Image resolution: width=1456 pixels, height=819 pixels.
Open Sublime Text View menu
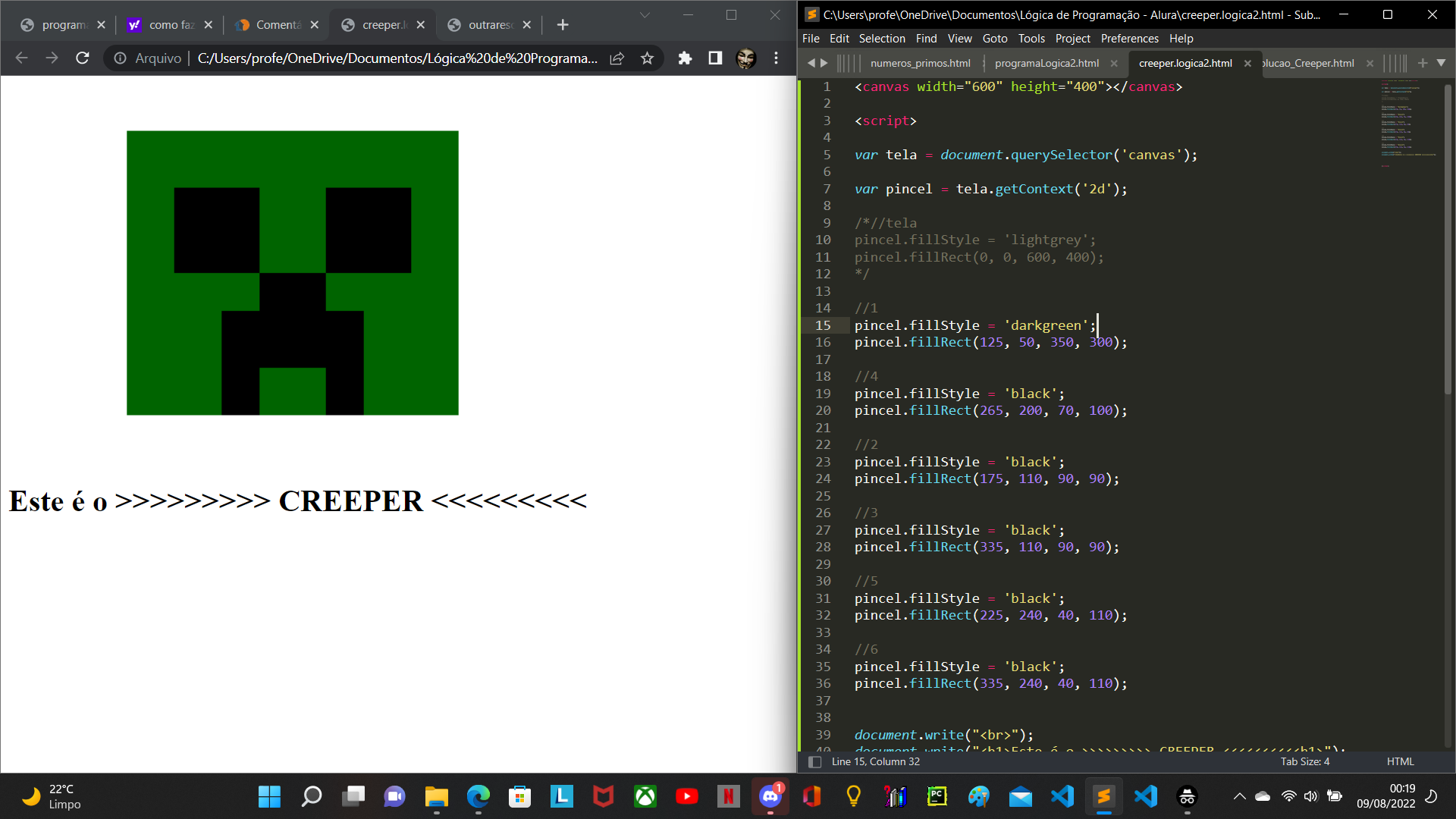click(x=959, y=39)
